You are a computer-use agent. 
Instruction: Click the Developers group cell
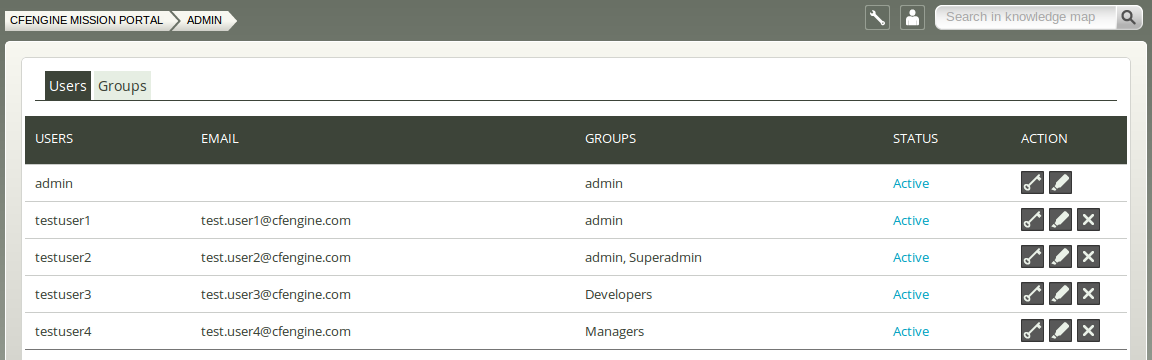click(619, 295)
